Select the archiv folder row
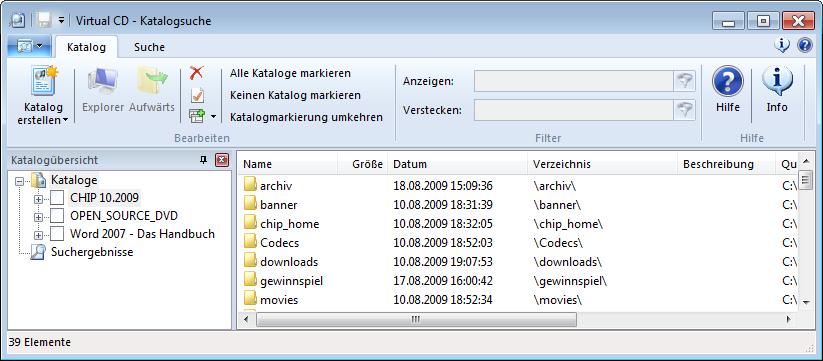The image size is (823, 361). [x=518, y=186]
